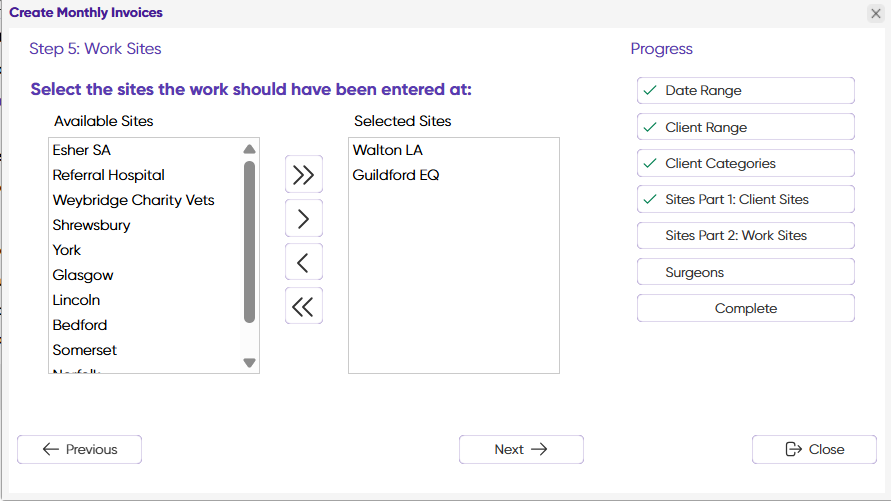Remove one site from Selected Sites
The image size is (891, 501).
[304, 262]
